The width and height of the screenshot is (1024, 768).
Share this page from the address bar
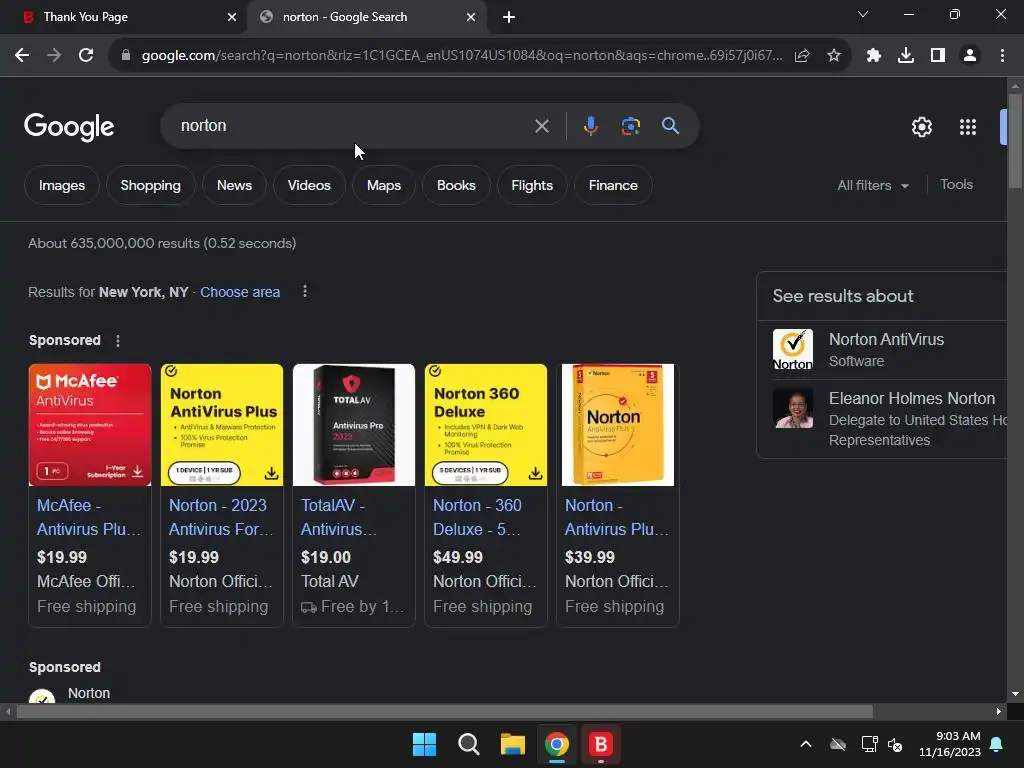click(x=802, y=56)
